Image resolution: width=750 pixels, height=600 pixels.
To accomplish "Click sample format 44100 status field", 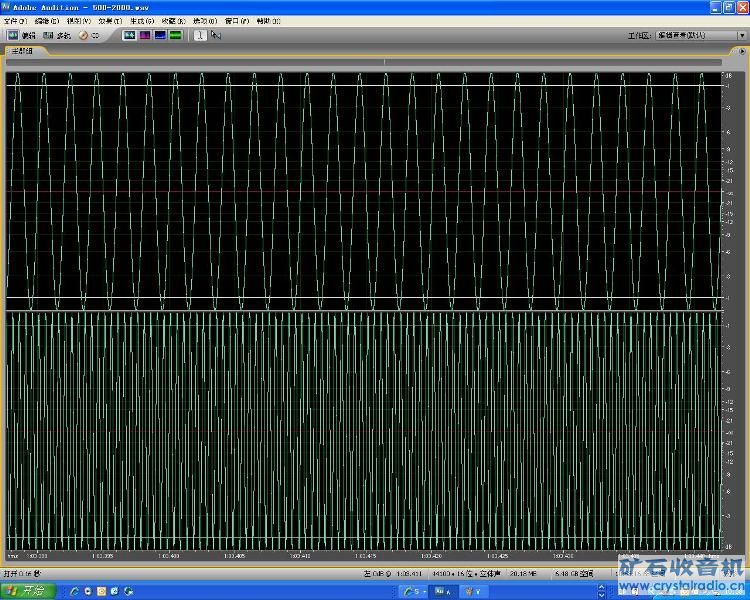I will pos(466,573).
